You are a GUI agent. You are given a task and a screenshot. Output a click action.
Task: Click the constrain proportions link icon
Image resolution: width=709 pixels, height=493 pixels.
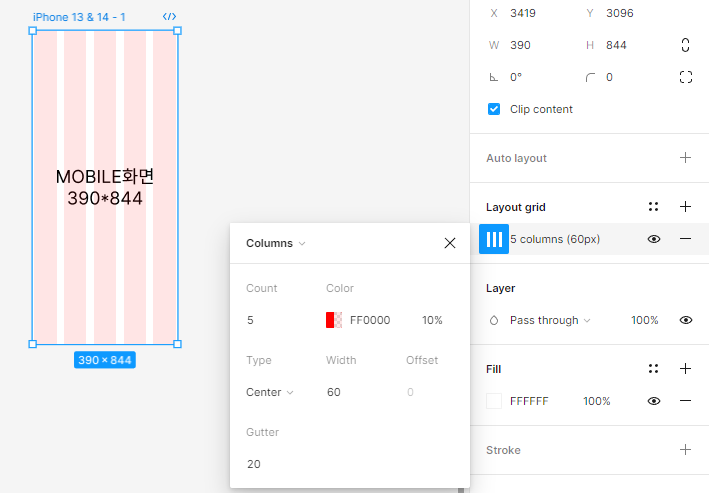pos(685,45)
